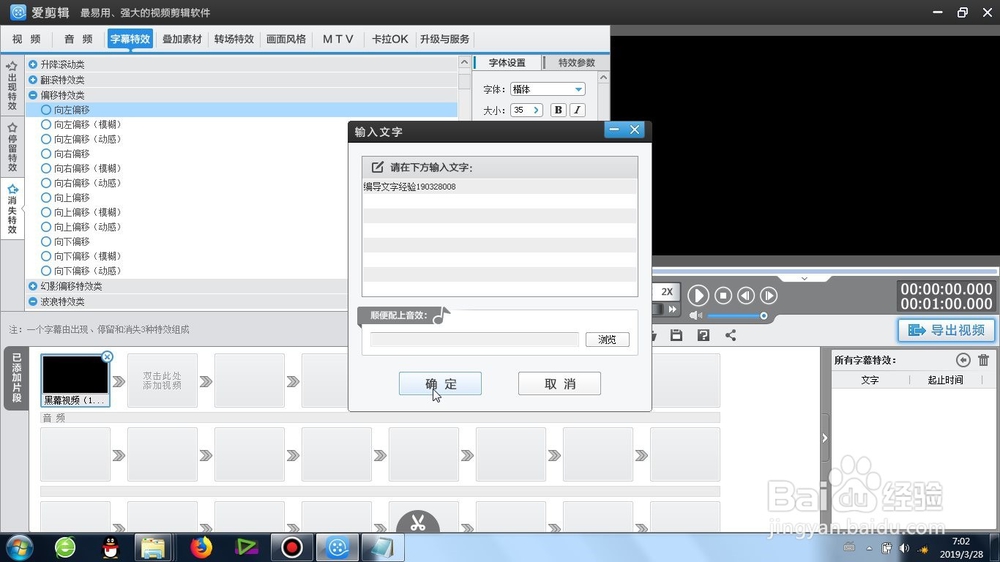Expand the 升降滚动类 category

pos(33,64)
